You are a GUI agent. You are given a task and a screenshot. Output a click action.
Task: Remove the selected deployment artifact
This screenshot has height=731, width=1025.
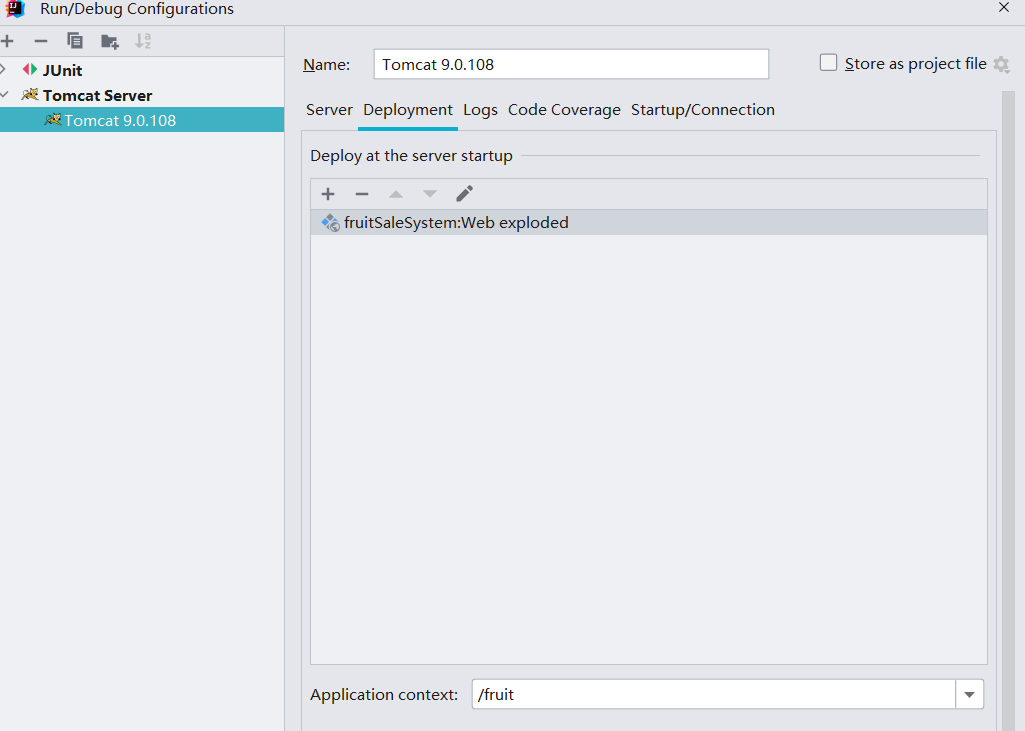point(362,194)
